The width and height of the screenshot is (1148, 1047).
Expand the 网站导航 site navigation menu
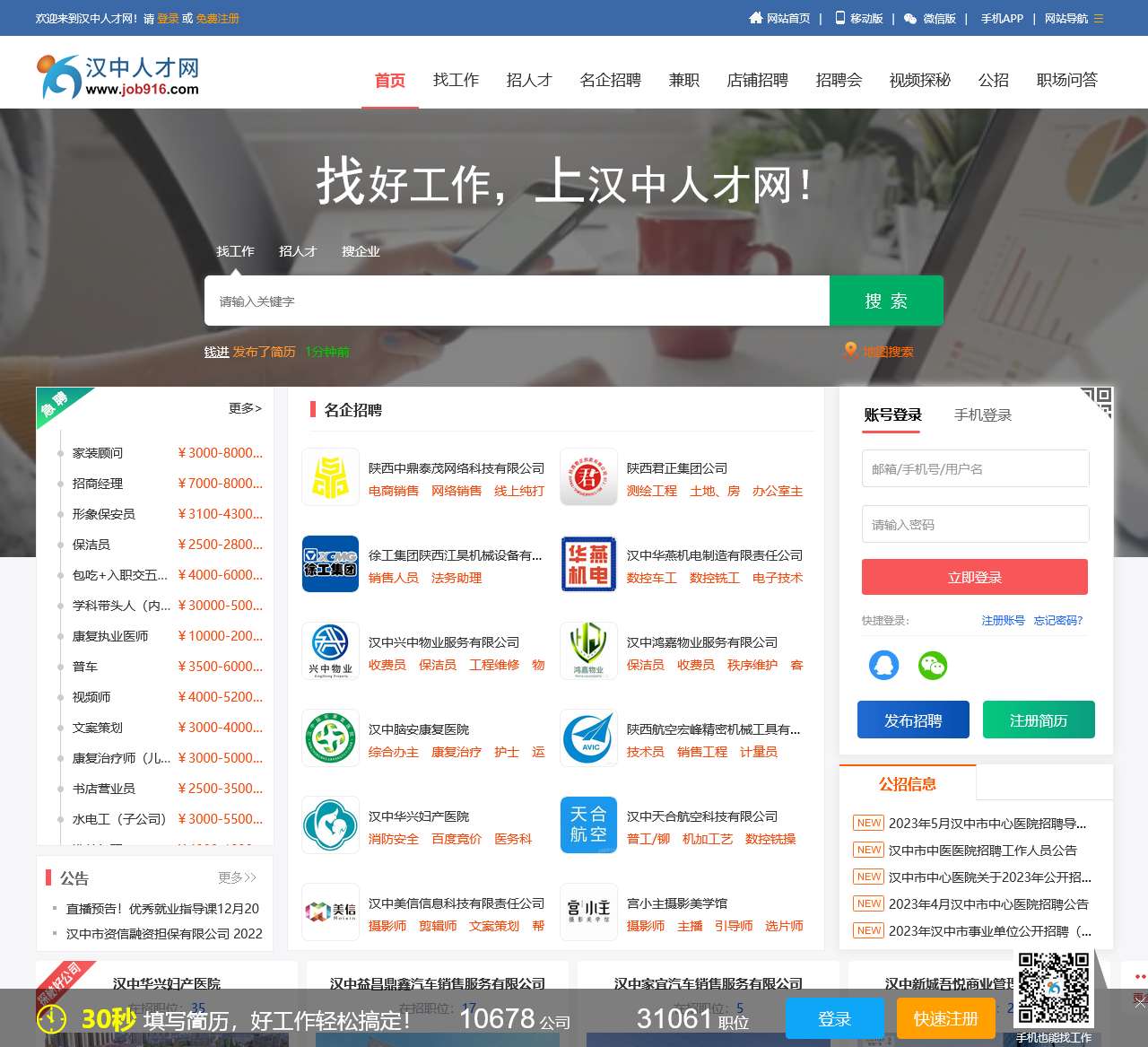click(1074, 18)
